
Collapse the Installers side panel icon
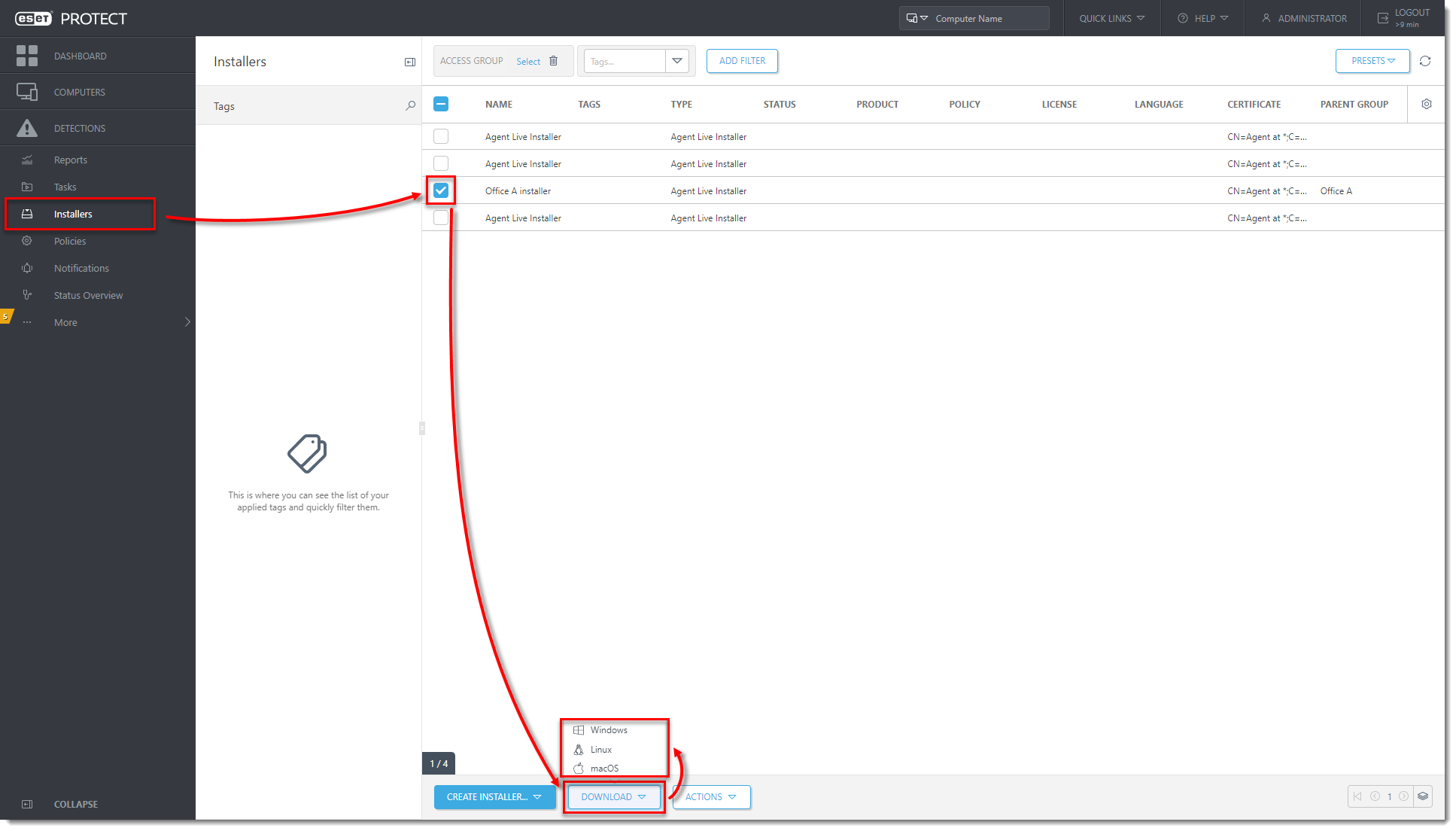409,62
